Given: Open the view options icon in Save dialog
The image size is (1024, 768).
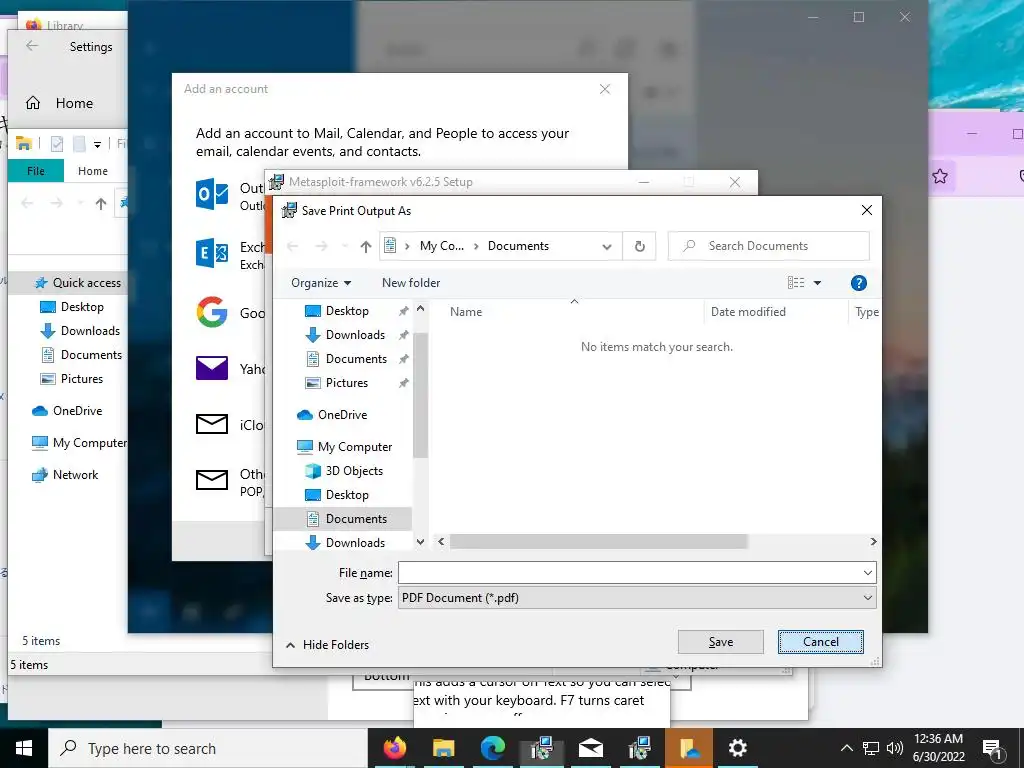Looking at the screenshot, I should coord(795,283).
